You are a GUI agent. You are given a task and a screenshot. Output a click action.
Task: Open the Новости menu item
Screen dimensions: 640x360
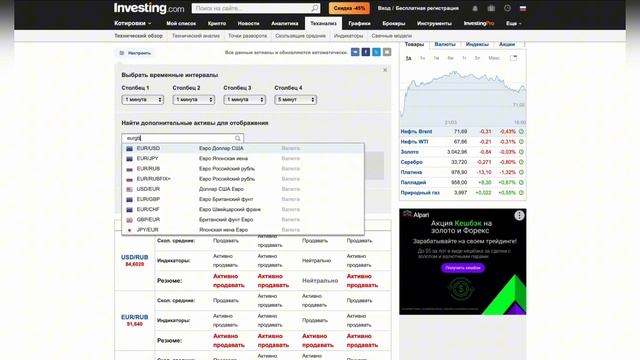click(x=249, y=23)
